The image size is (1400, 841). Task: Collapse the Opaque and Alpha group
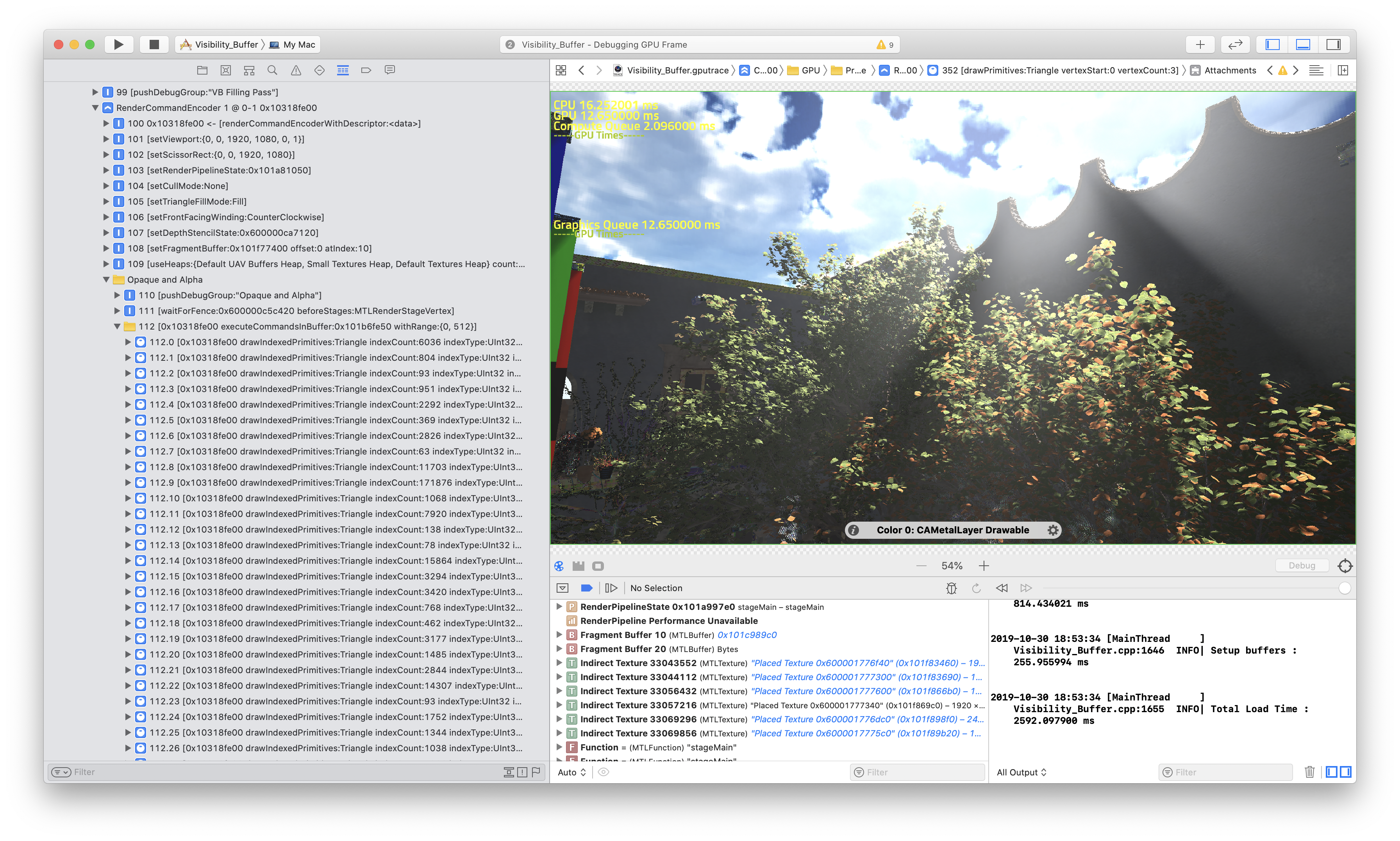pyautogui.click(x=106, y=280)
